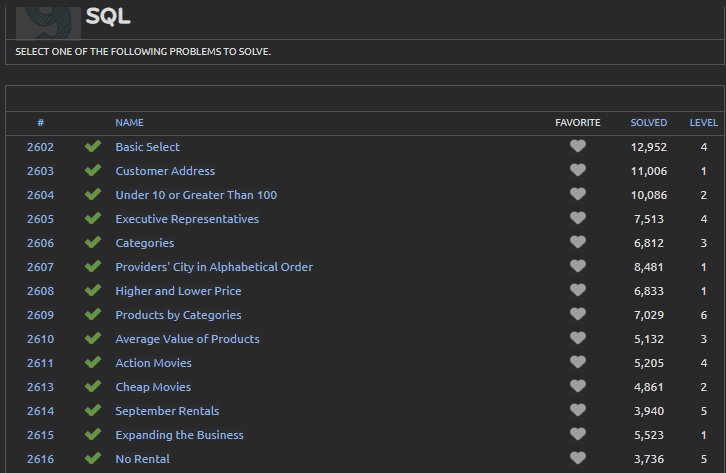
Task: Click problem number 2615
Action: [x=40, y=436]
